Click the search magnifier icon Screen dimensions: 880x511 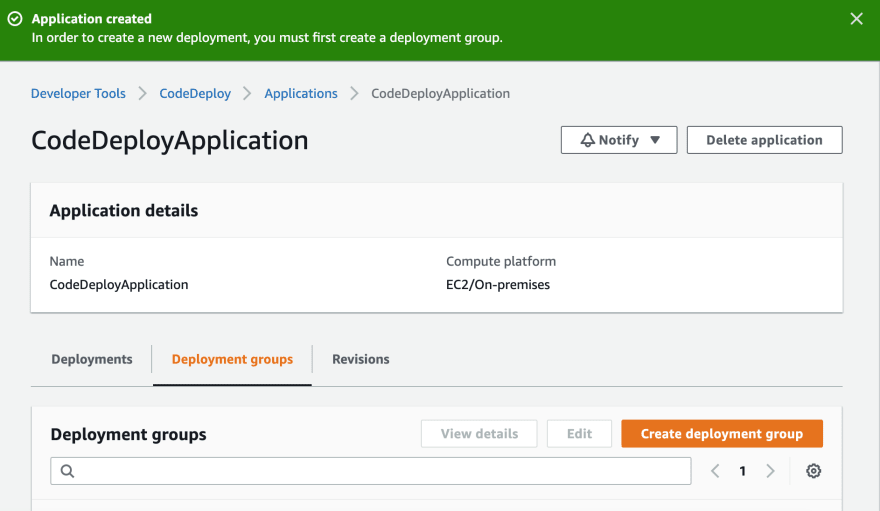pos(67,471)
